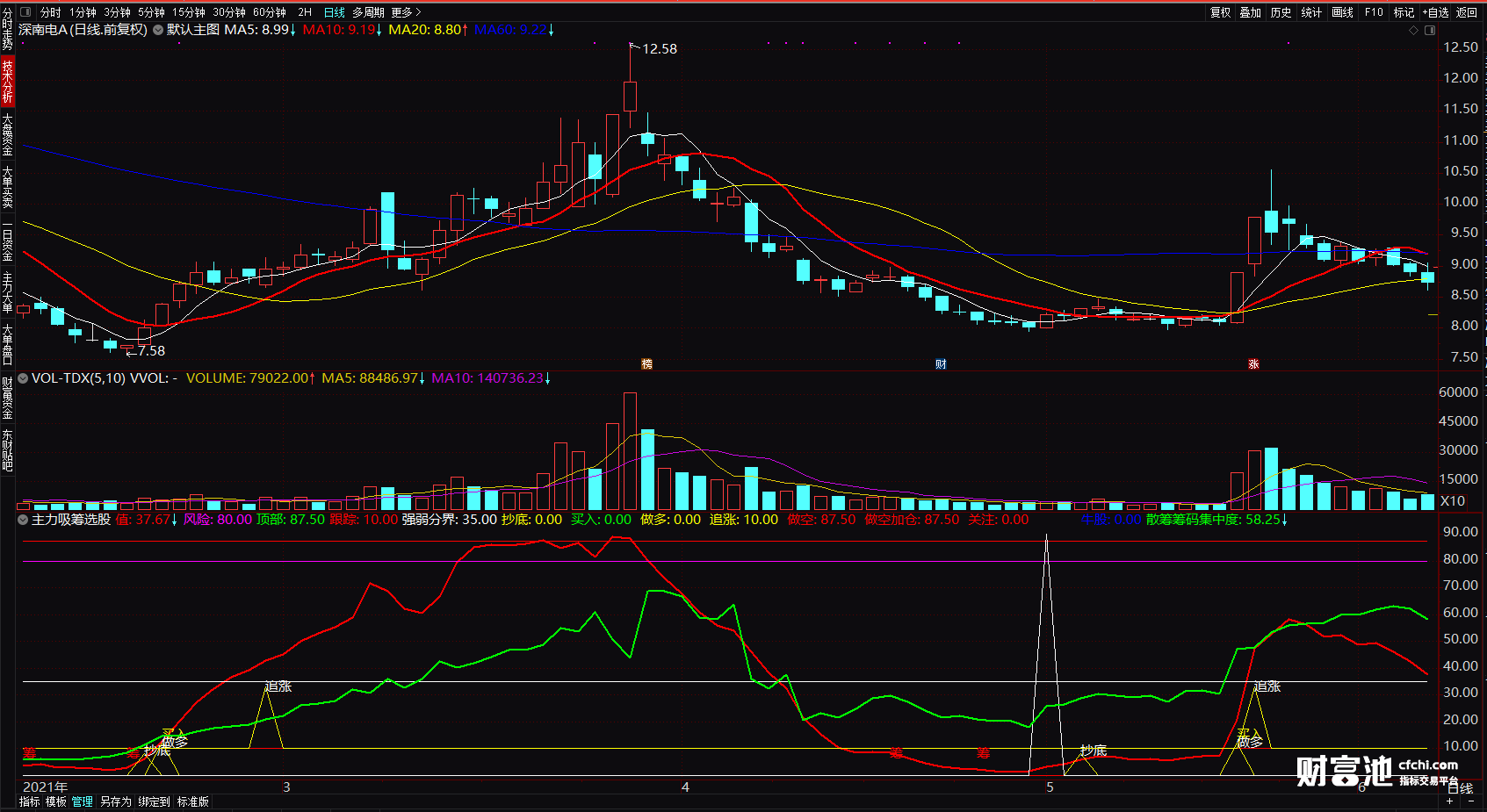The image size is (1487, 812).
Task: Click the 风险: 80.00 indicator value
Action: pyautogui.click(x=218, y=520)
